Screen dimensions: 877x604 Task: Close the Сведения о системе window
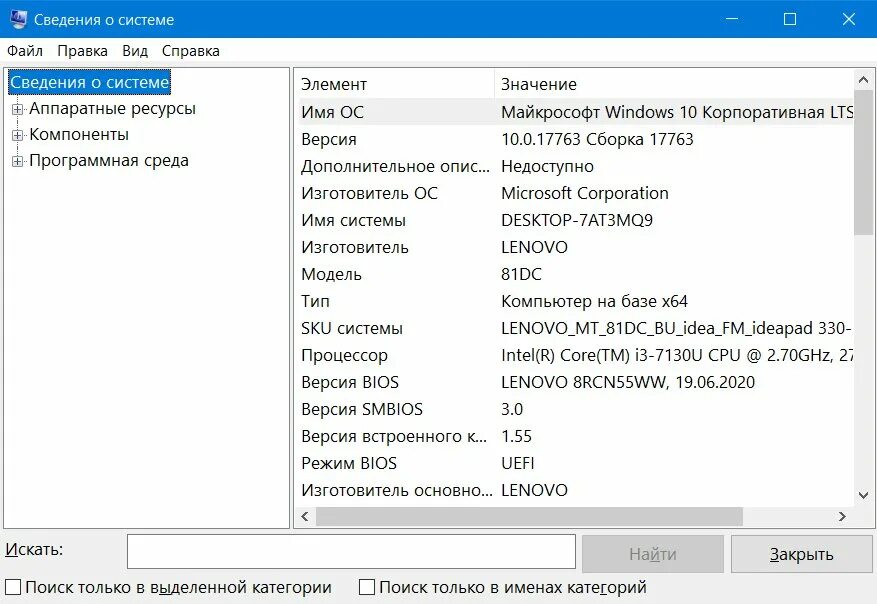coord(848,19)
